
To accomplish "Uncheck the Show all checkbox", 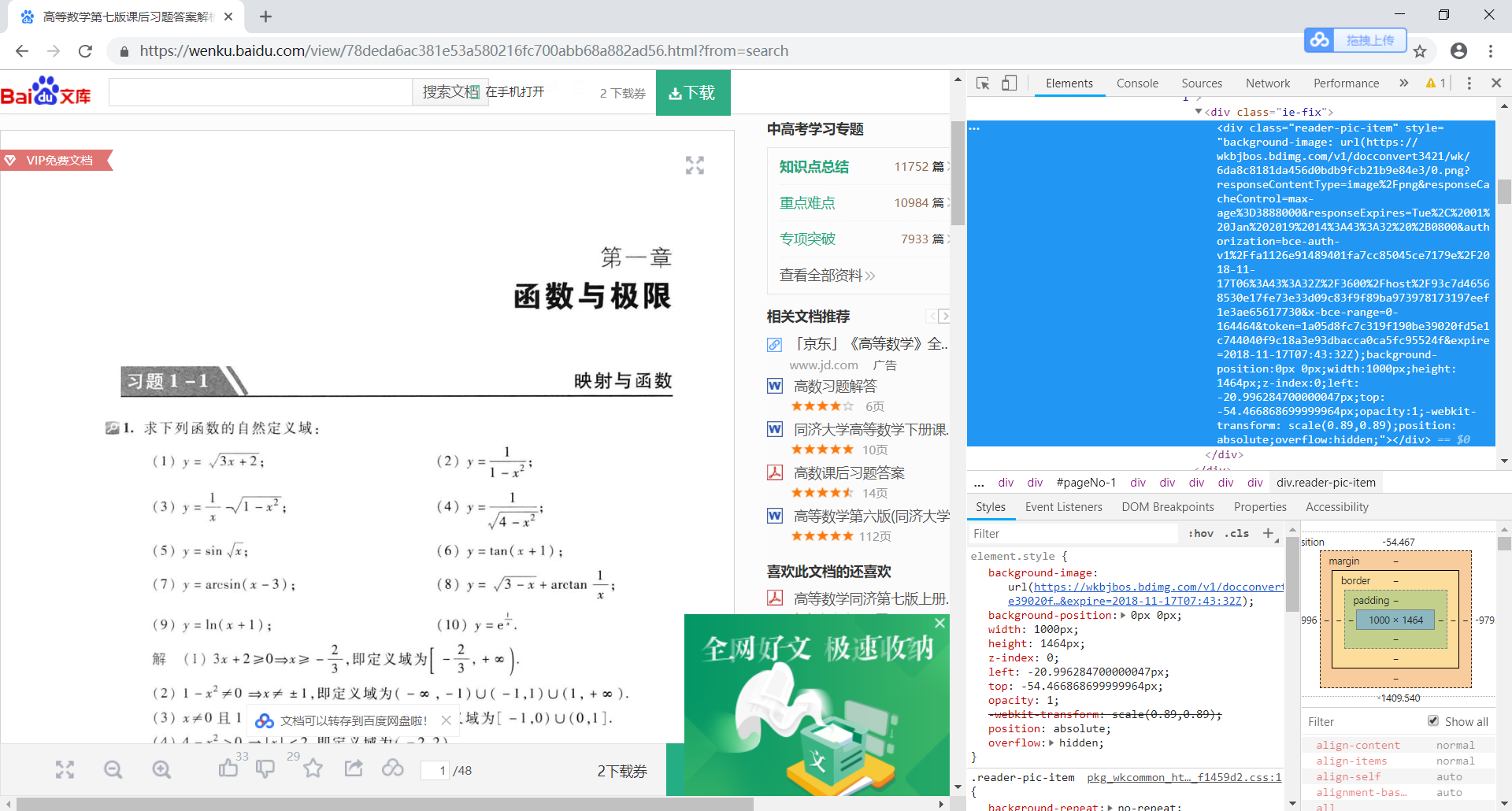I will 1433,721.
